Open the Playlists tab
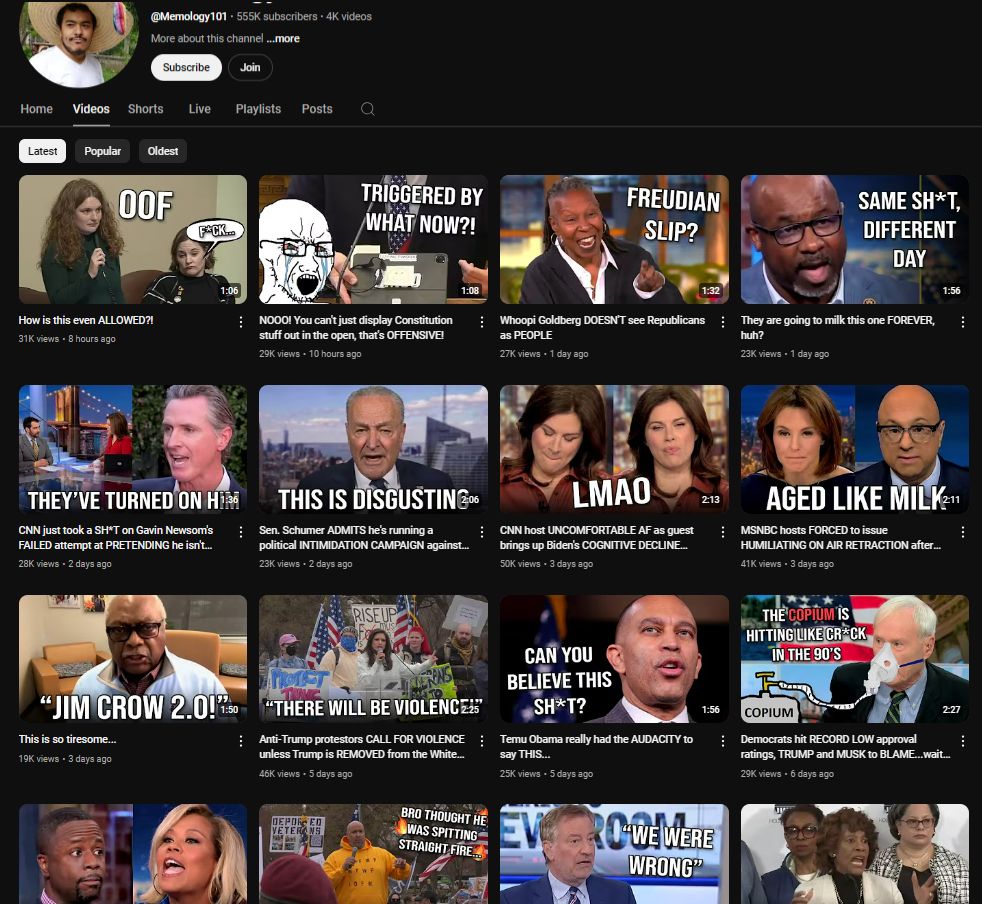This screenshot has width=982, height=904. [x=258, y=109]
